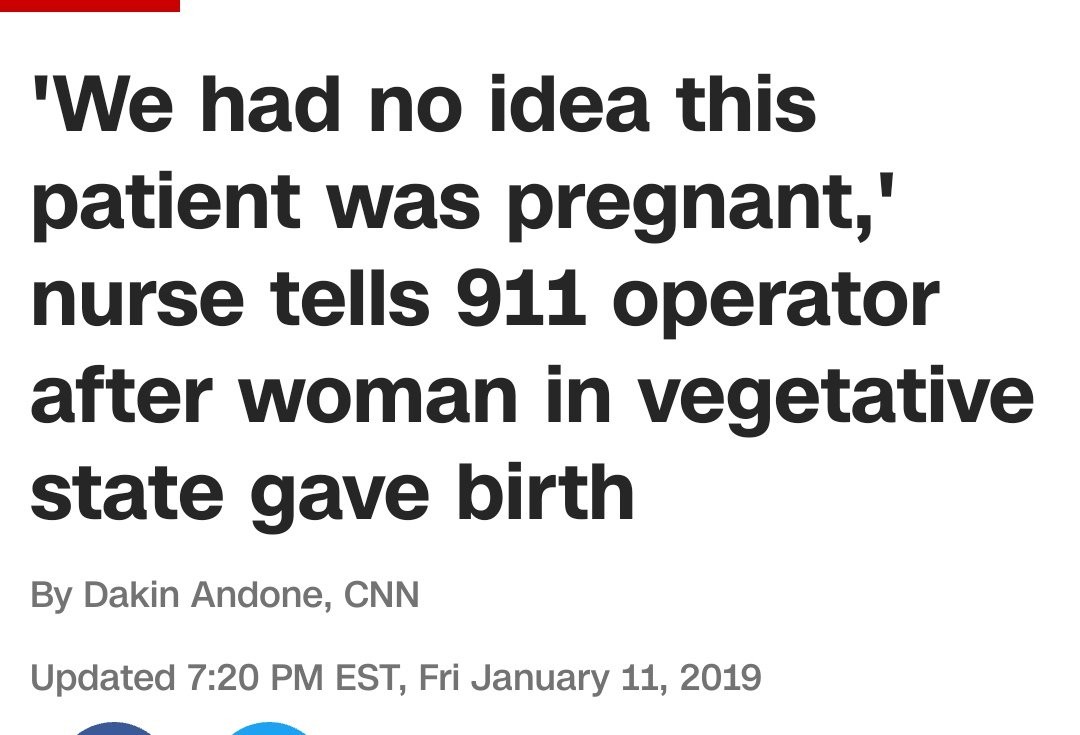Click headline text 'after woman in vegetative'
Viewport: 1080px width, 735px height.
pyautogui.click(x=532, y=398)
